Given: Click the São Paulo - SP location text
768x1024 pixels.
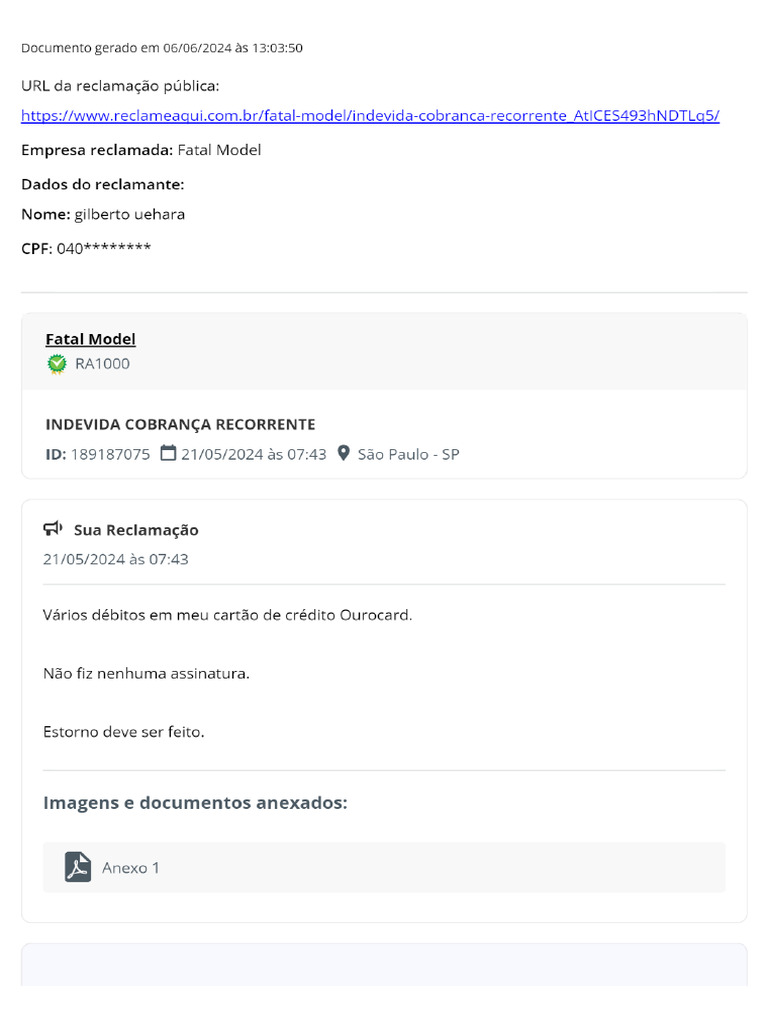Looking at the screenshot, I should coord(408,455).
